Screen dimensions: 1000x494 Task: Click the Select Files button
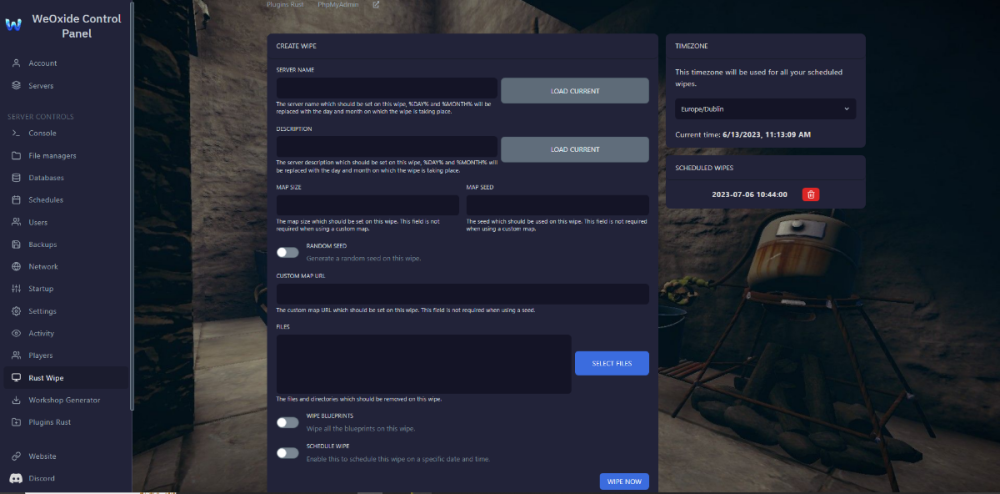[x=612, y=363]
